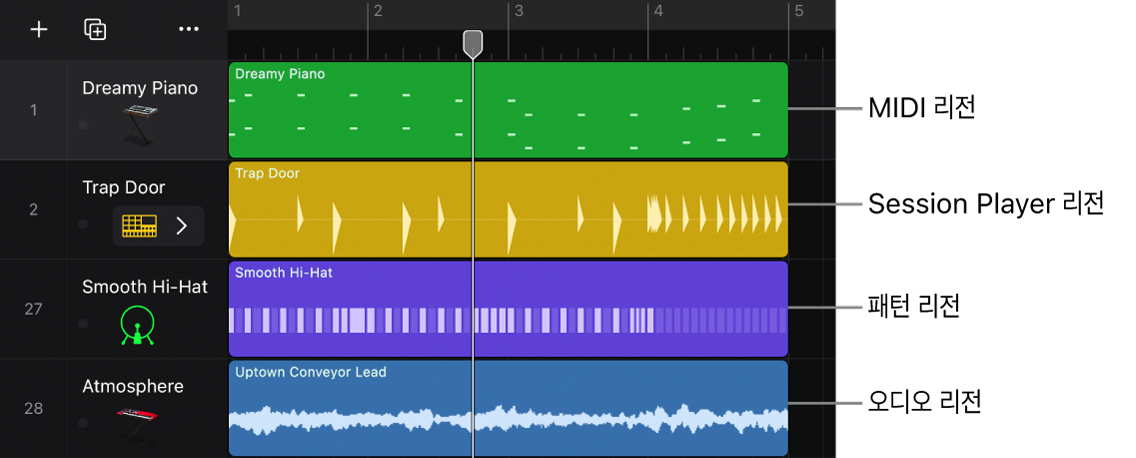
Task: Toggle the Smooth Hi-Hat track status dot
Action: (x=83, y=323)
